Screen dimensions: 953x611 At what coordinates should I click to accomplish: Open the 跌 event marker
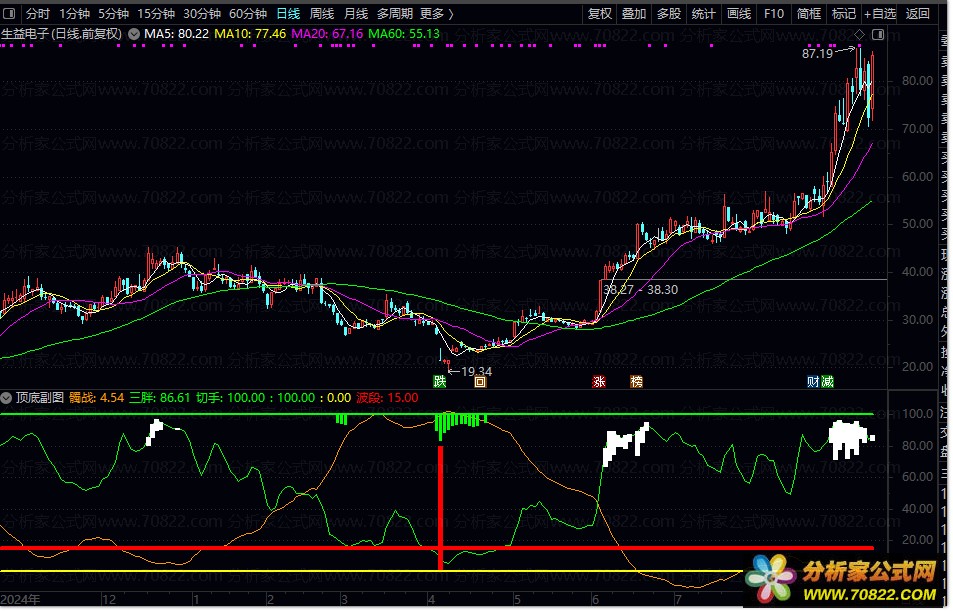(x=440, y=382)
